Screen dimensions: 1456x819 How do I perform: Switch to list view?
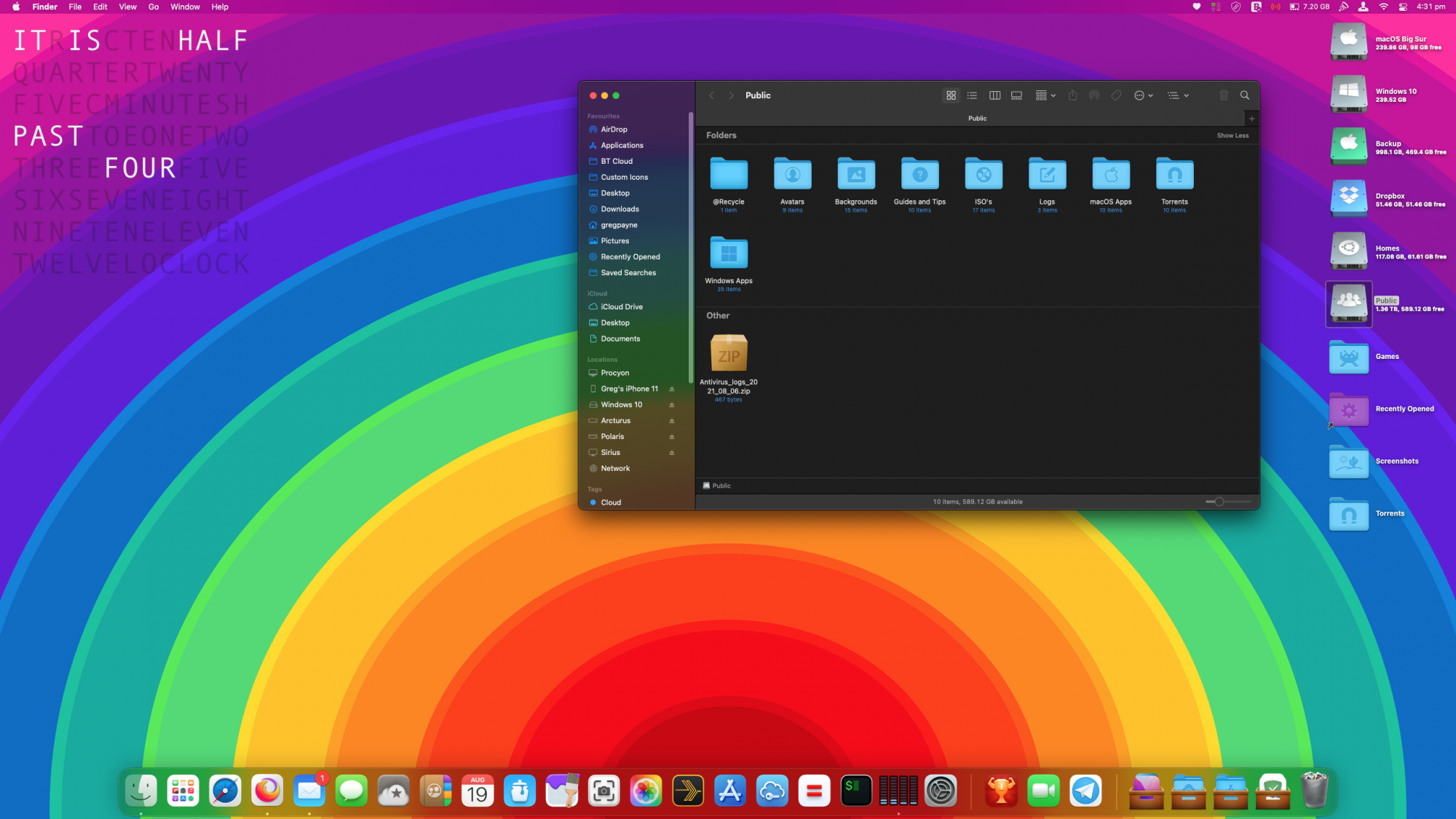[972, 95]
